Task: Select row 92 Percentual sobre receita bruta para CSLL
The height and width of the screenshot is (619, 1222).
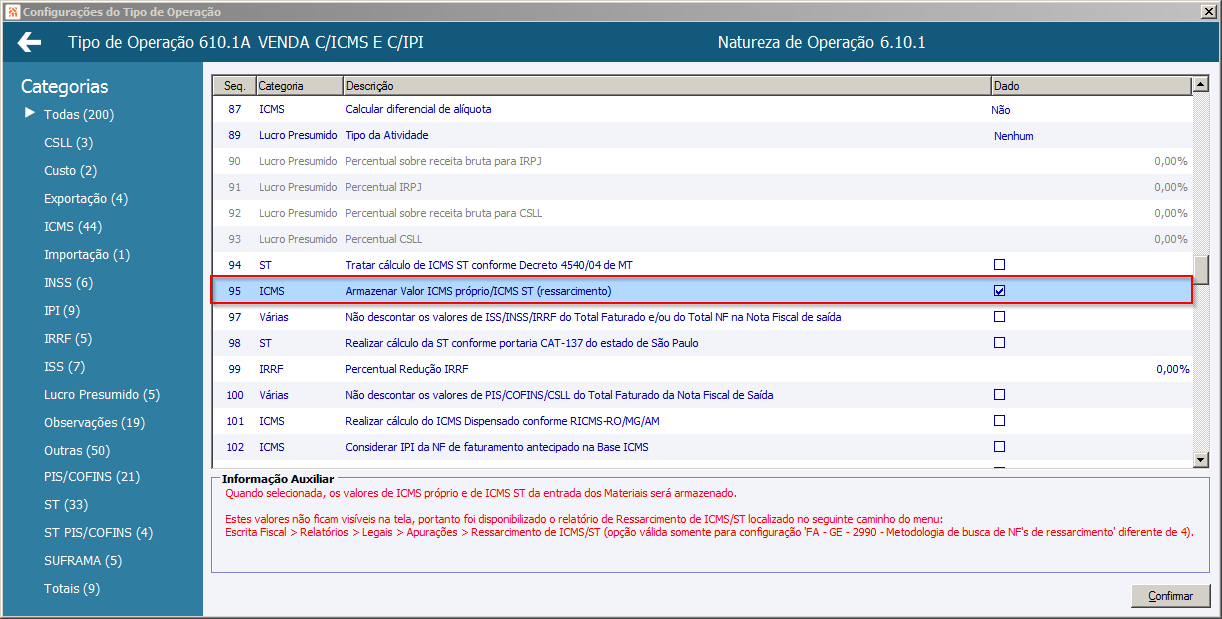Action: tap(703, 213)
